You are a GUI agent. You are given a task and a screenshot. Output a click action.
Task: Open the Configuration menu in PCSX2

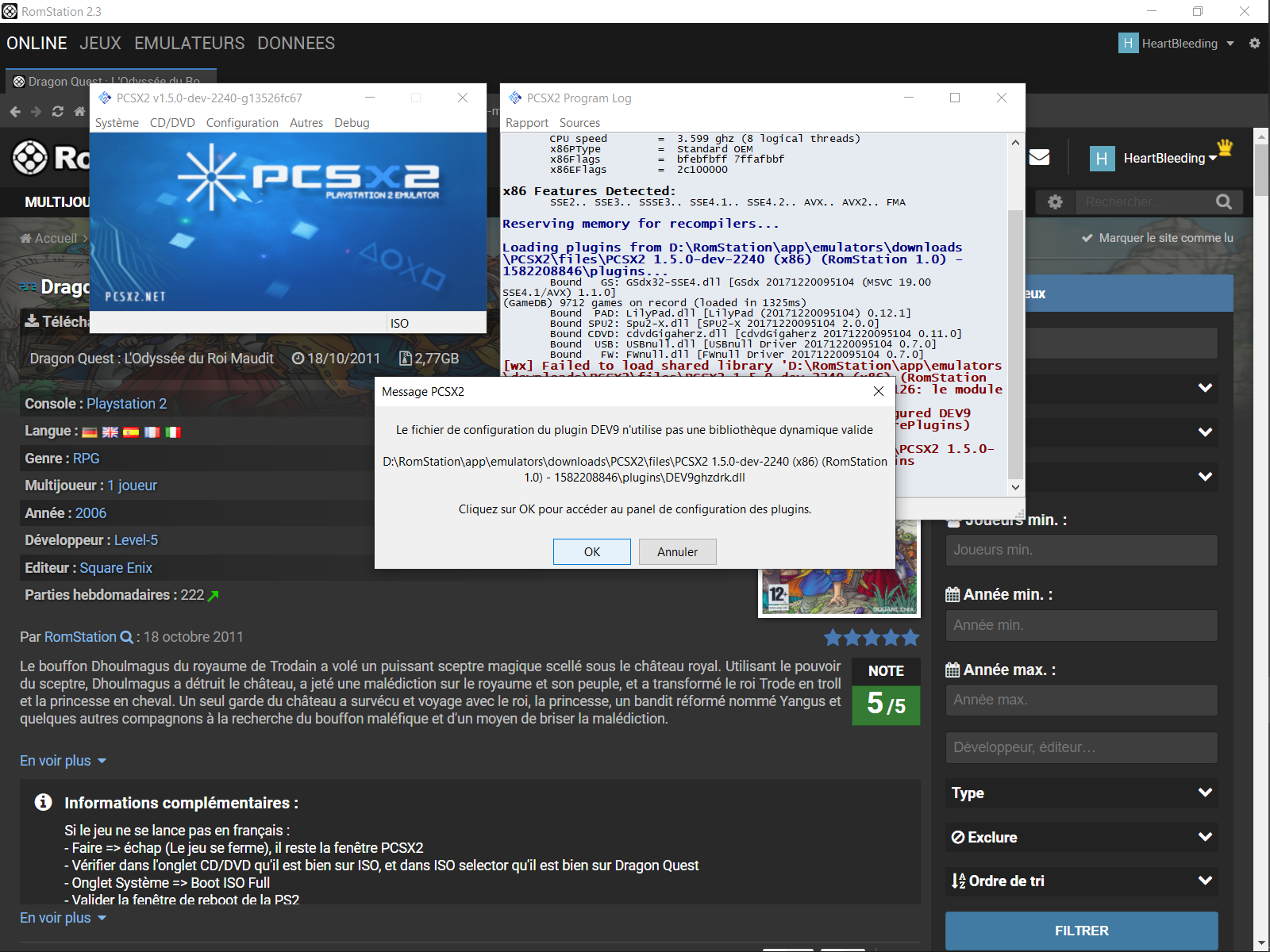click(242, 123)
